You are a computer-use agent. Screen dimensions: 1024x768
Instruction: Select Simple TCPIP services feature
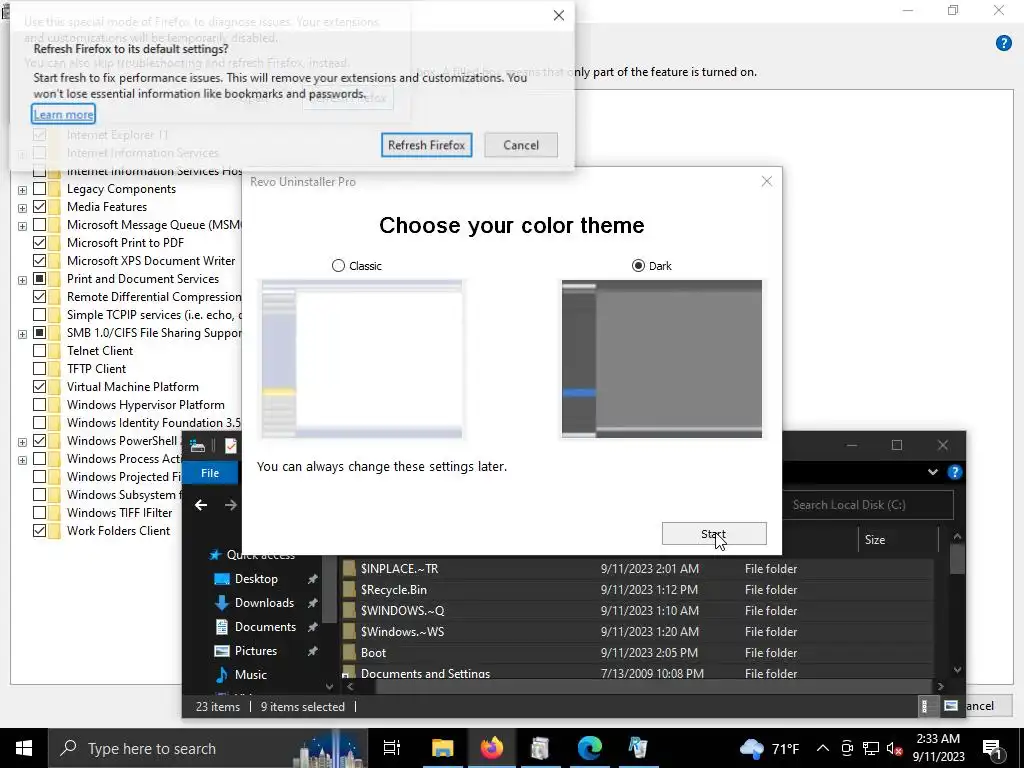tap(154, 315)
